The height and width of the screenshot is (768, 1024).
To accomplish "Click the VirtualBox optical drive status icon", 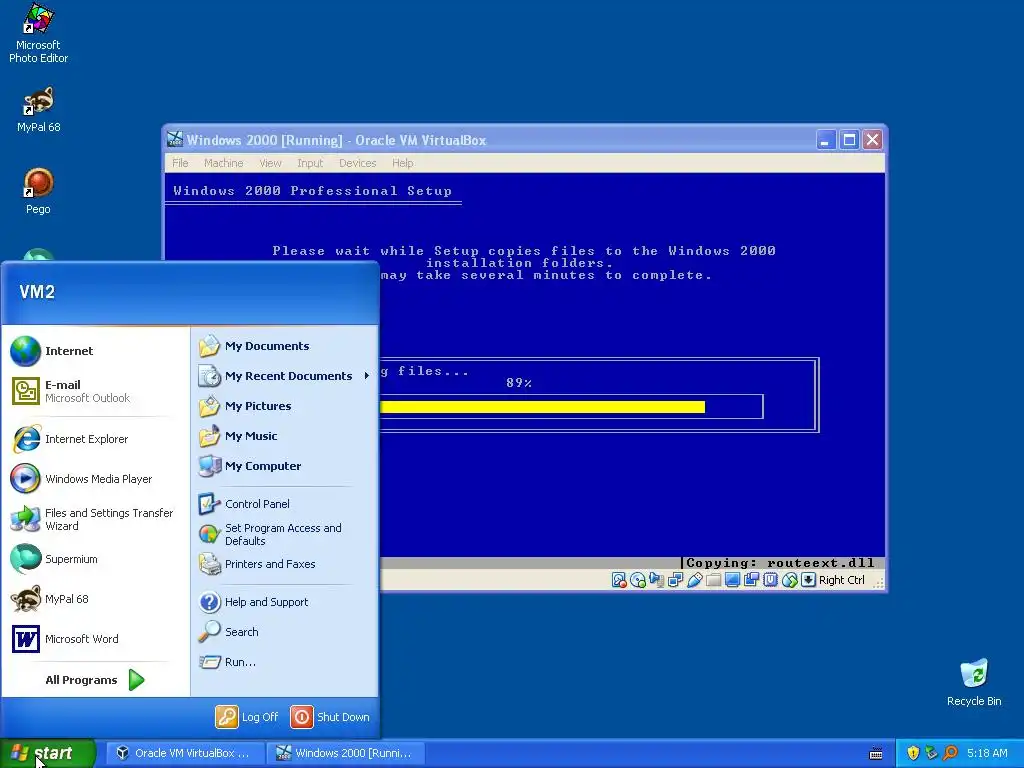I will pos(638,580).
